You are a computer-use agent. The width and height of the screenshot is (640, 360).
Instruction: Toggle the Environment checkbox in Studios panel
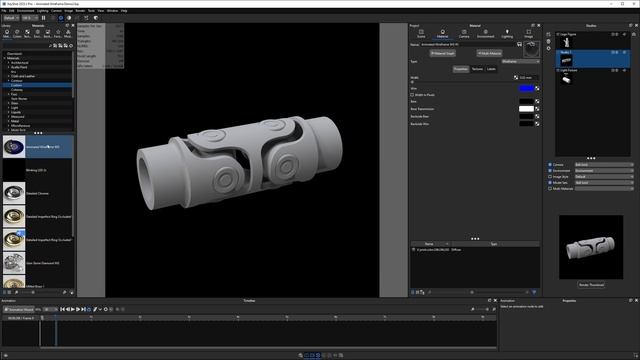[x=550, y=171]
